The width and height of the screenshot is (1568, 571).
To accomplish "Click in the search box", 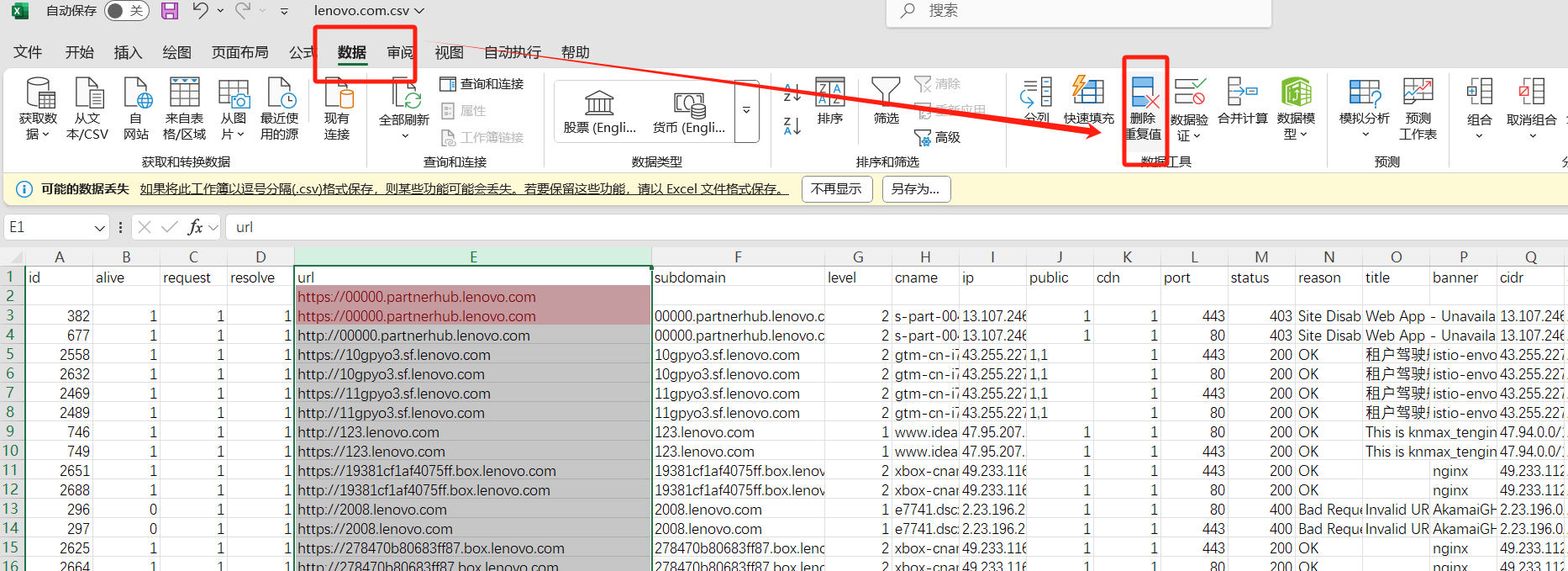I will pos(1078,12).
